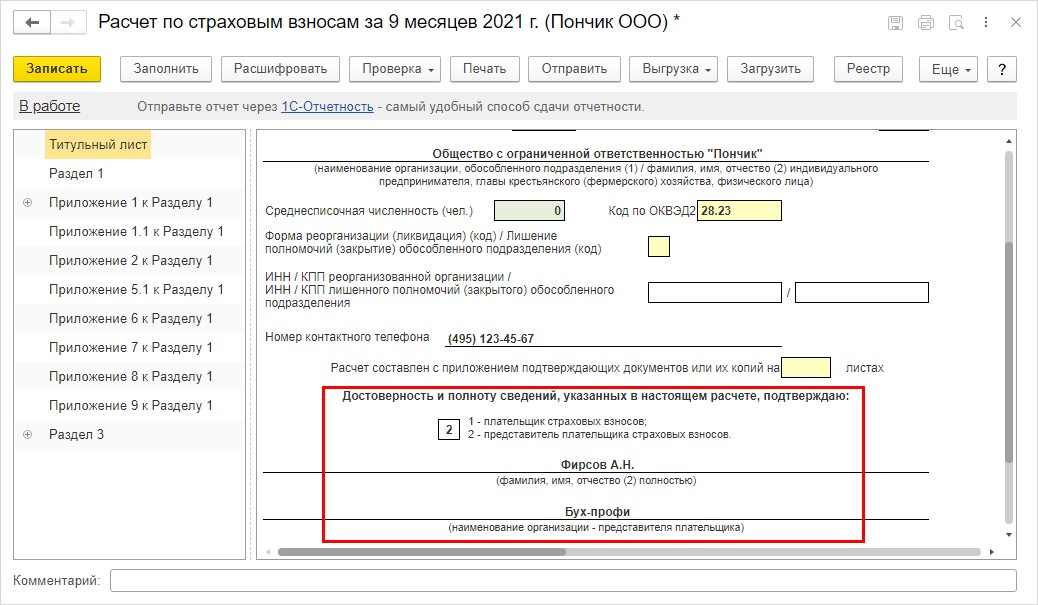
Task: Open the print preview icon
Action: 956,23
